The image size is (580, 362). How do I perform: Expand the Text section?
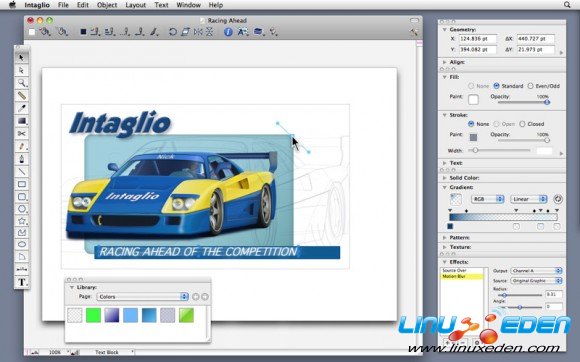click(445, 163)
